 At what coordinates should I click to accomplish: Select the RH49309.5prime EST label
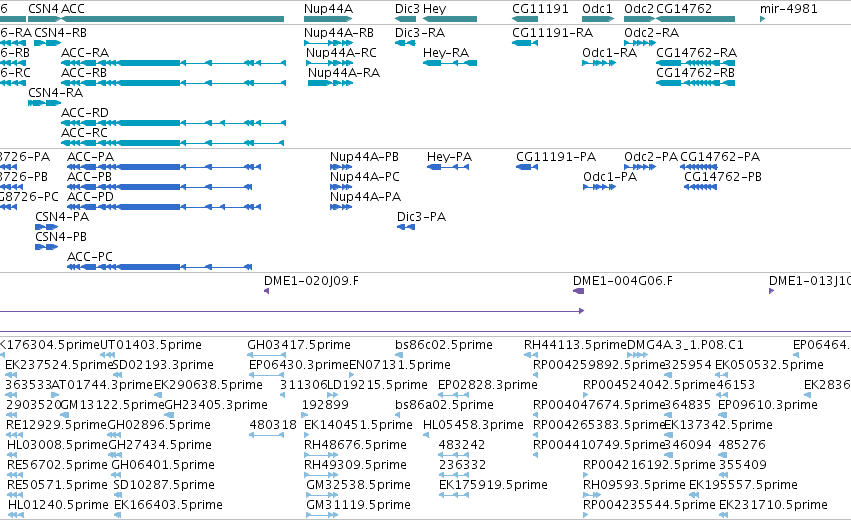click(x=355, y=465)
